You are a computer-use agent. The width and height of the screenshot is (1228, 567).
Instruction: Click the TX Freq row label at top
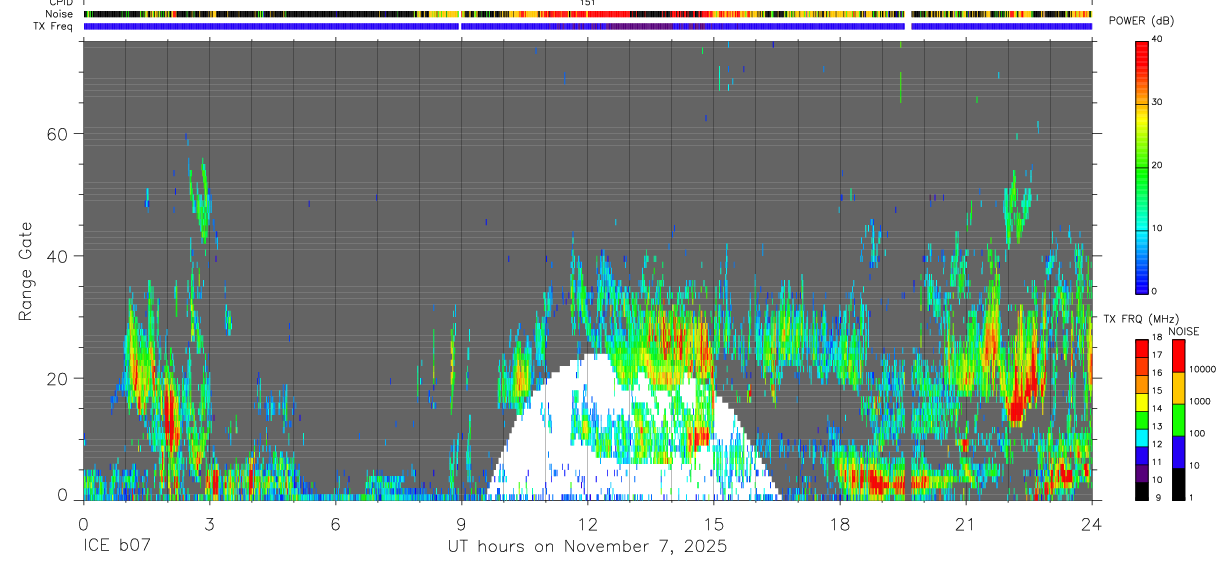point(54,26)
